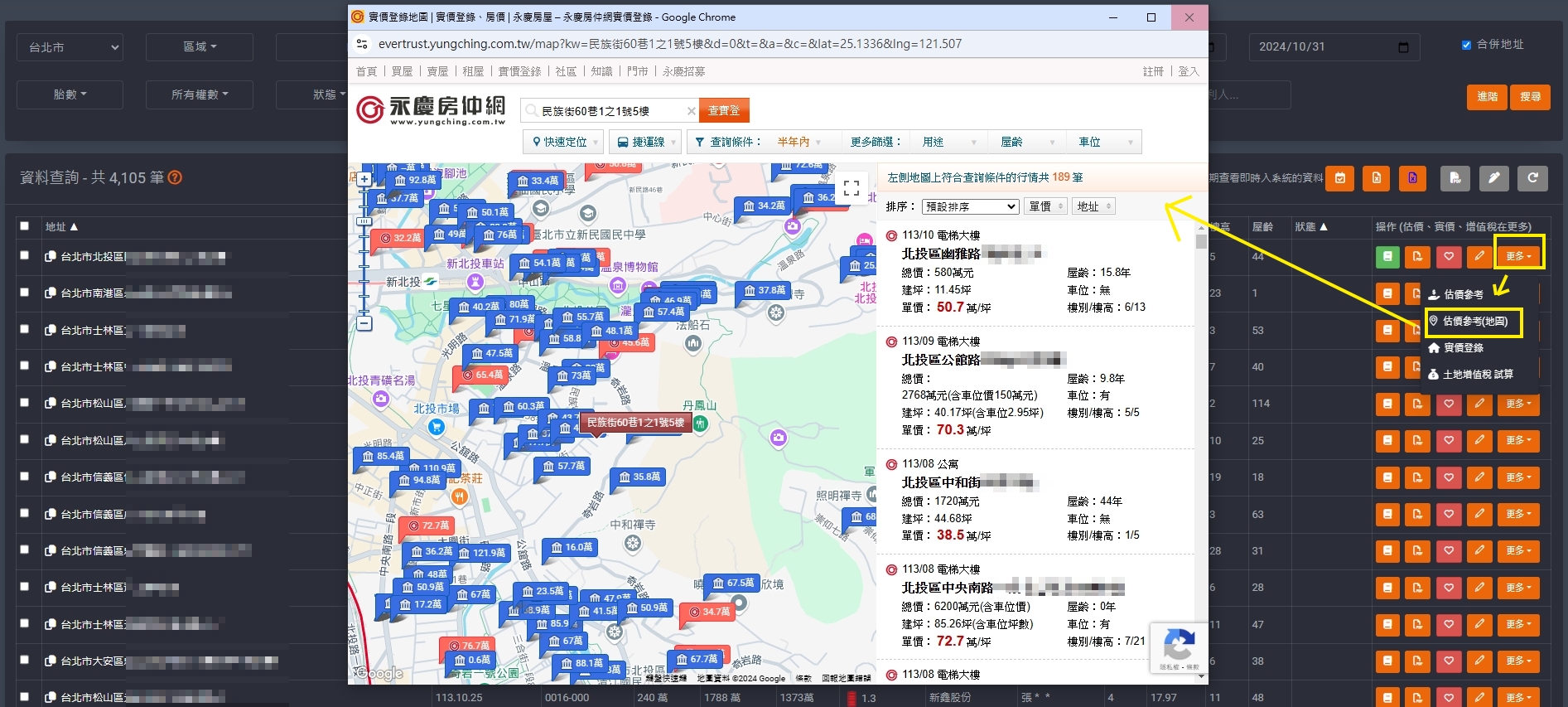Clear the address search box with X

(x=691, y=111)
